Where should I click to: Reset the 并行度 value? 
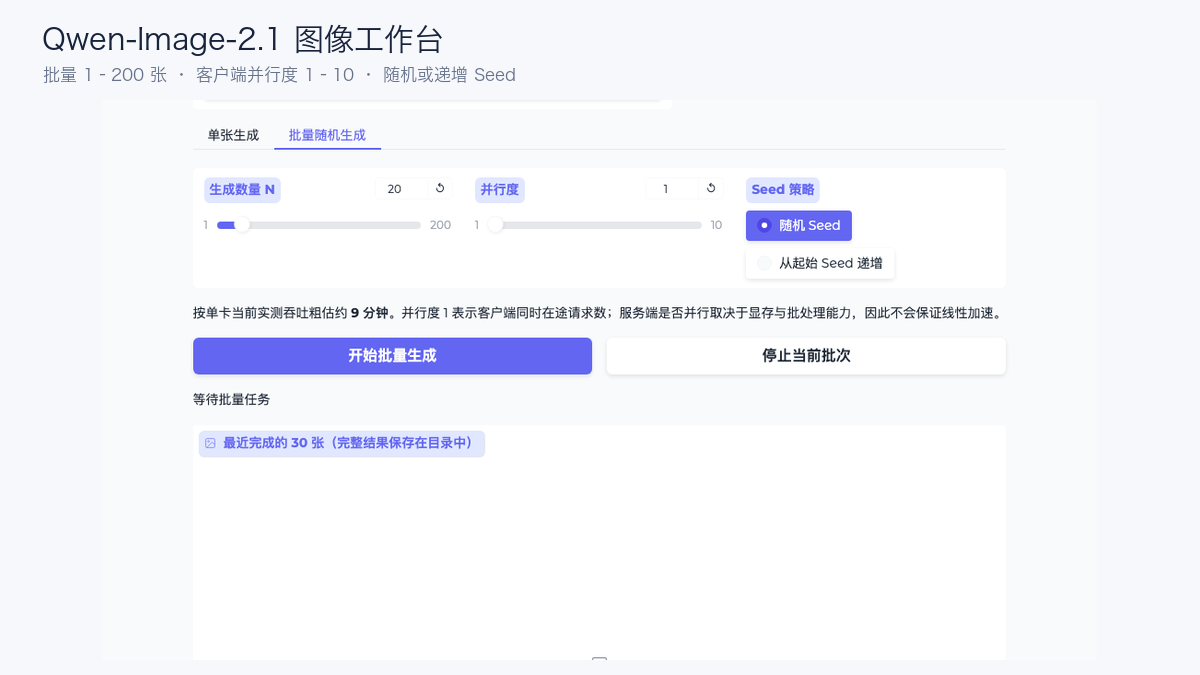(x=711, y=188)
